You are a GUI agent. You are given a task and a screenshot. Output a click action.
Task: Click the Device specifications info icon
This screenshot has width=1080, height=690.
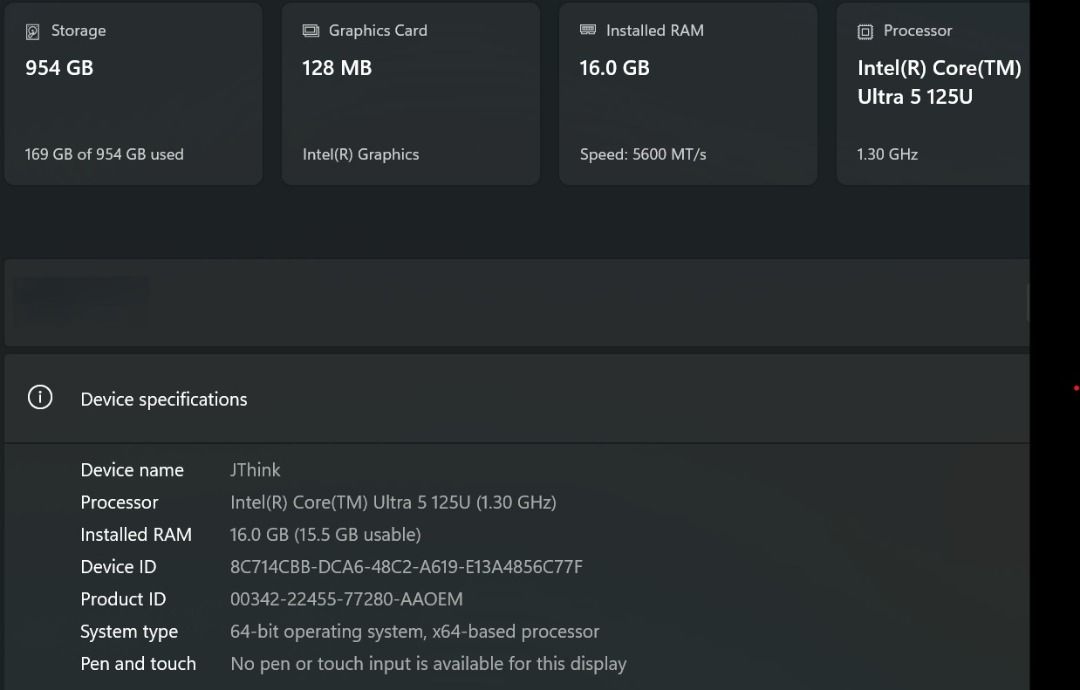[40, 398]
